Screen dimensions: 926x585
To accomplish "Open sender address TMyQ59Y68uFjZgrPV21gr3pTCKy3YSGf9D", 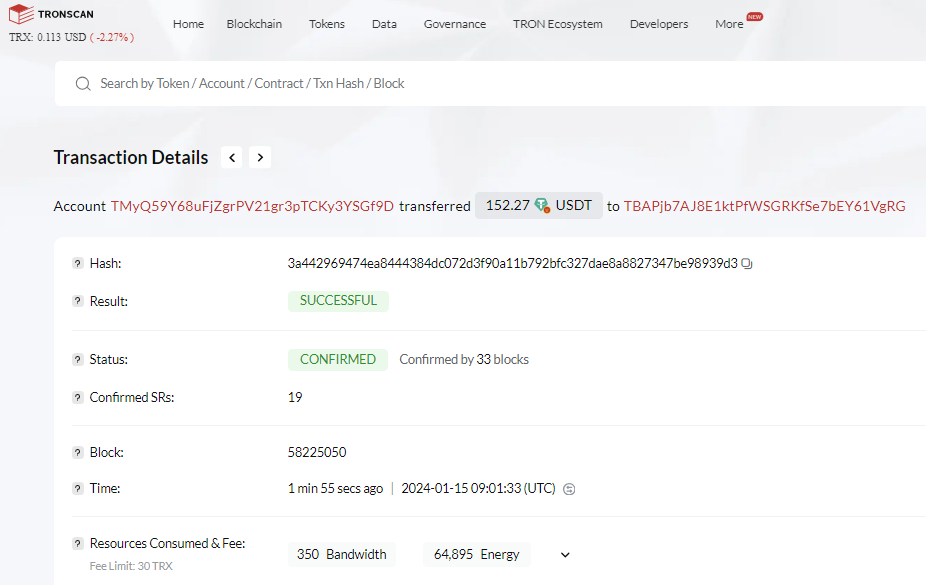I will [x=252, y=206].
